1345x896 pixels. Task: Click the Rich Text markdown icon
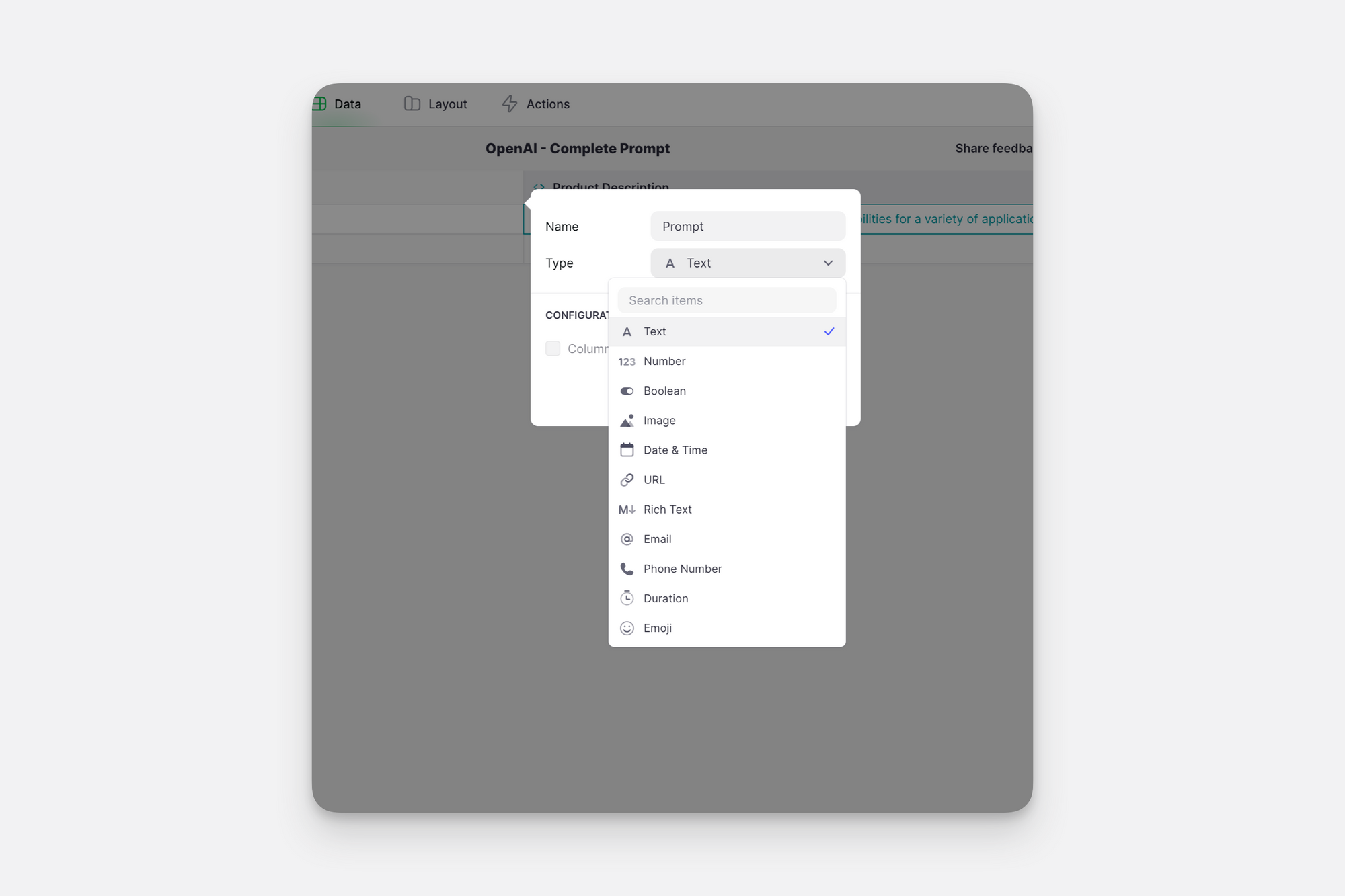point(626,510)
